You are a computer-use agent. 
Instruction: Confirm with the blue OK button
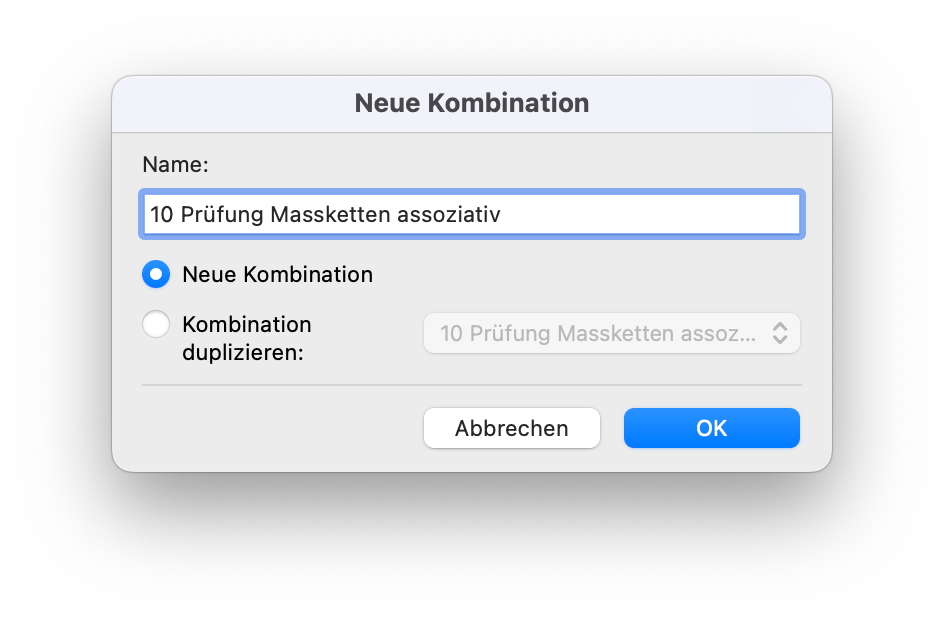tap(711, 428)
